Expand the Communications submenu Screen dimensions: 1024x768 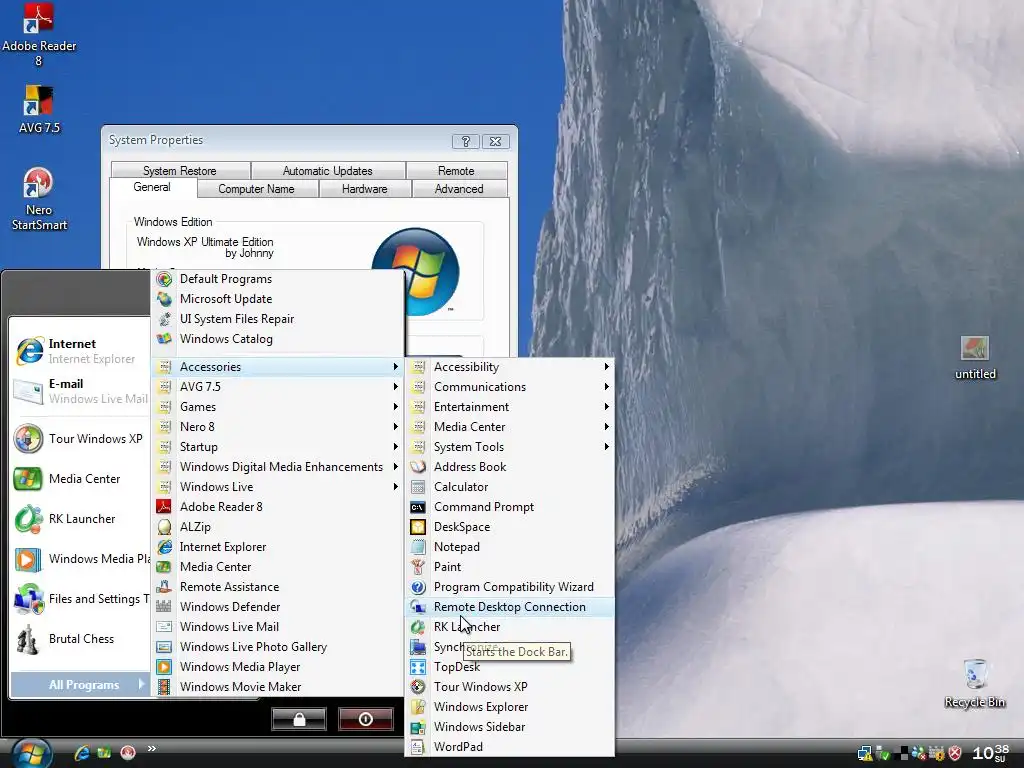510,387
